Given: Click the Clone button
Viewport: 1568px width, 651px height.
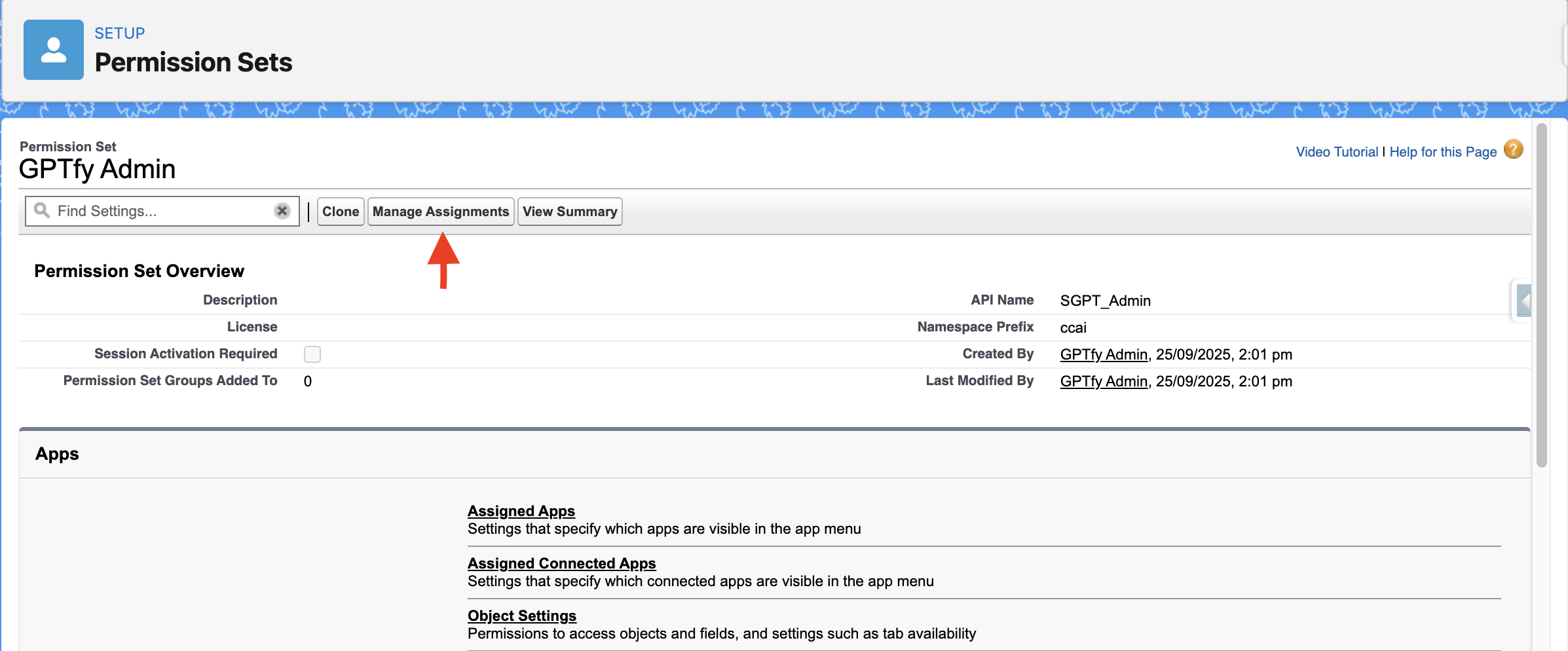Looking at the screenshot, I should (x=341, y=212).
